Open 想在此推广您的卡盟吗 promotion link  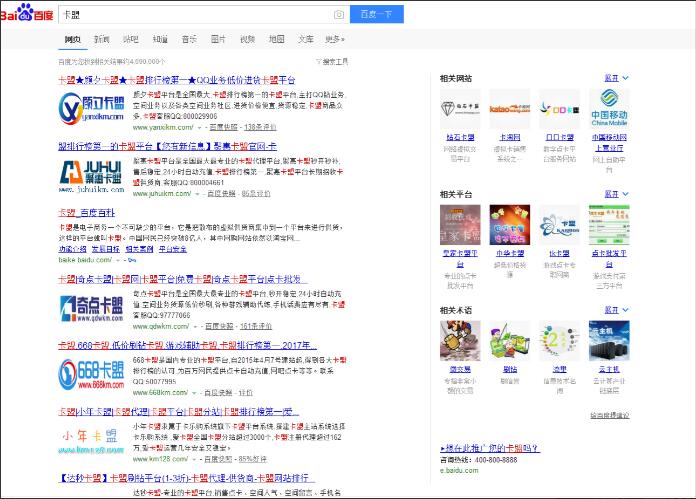(x=490, y=448)
